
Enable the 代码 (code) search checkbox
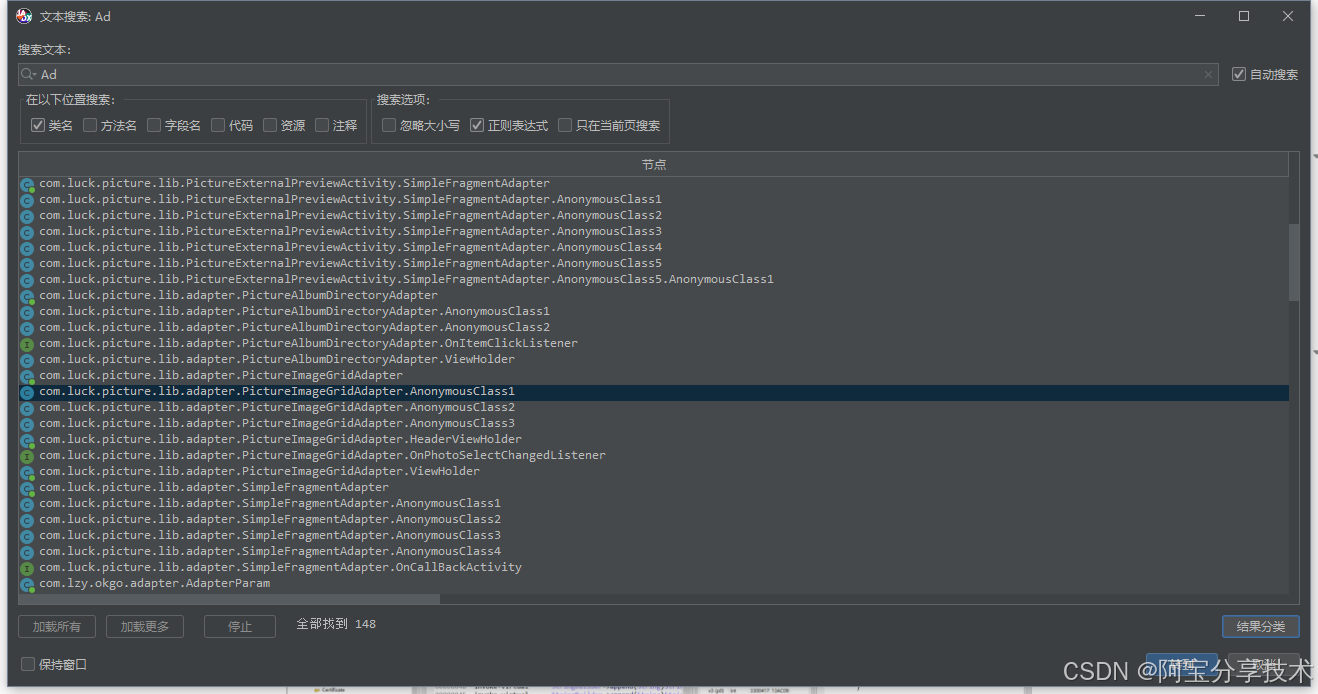218,125
